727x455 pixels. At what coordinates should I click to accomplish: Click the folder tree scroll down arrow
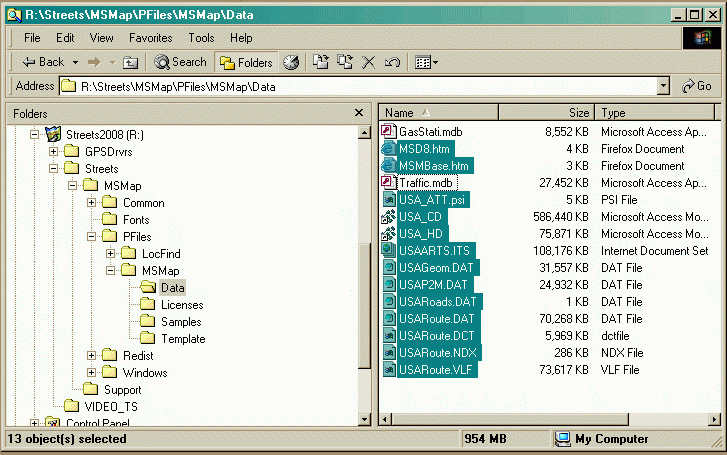click(x=364, y=419)
